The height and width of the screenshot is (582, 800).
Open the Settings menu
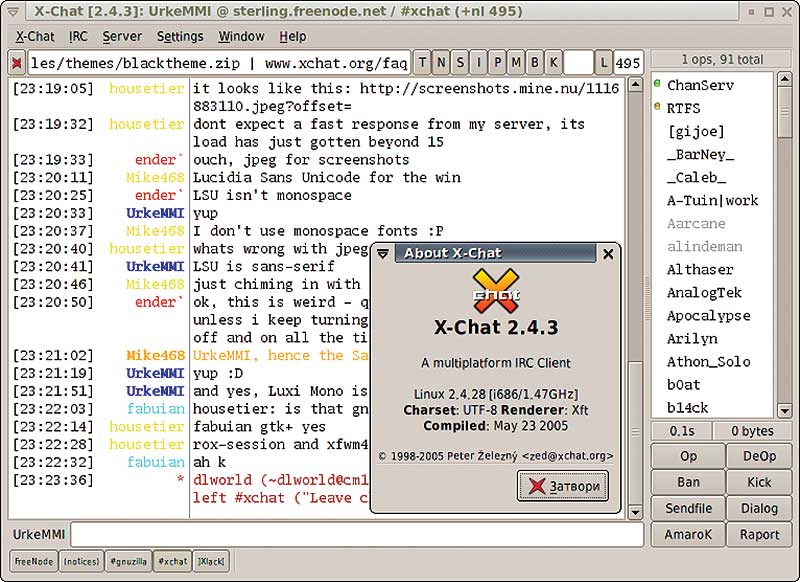(x=180, y=37)
